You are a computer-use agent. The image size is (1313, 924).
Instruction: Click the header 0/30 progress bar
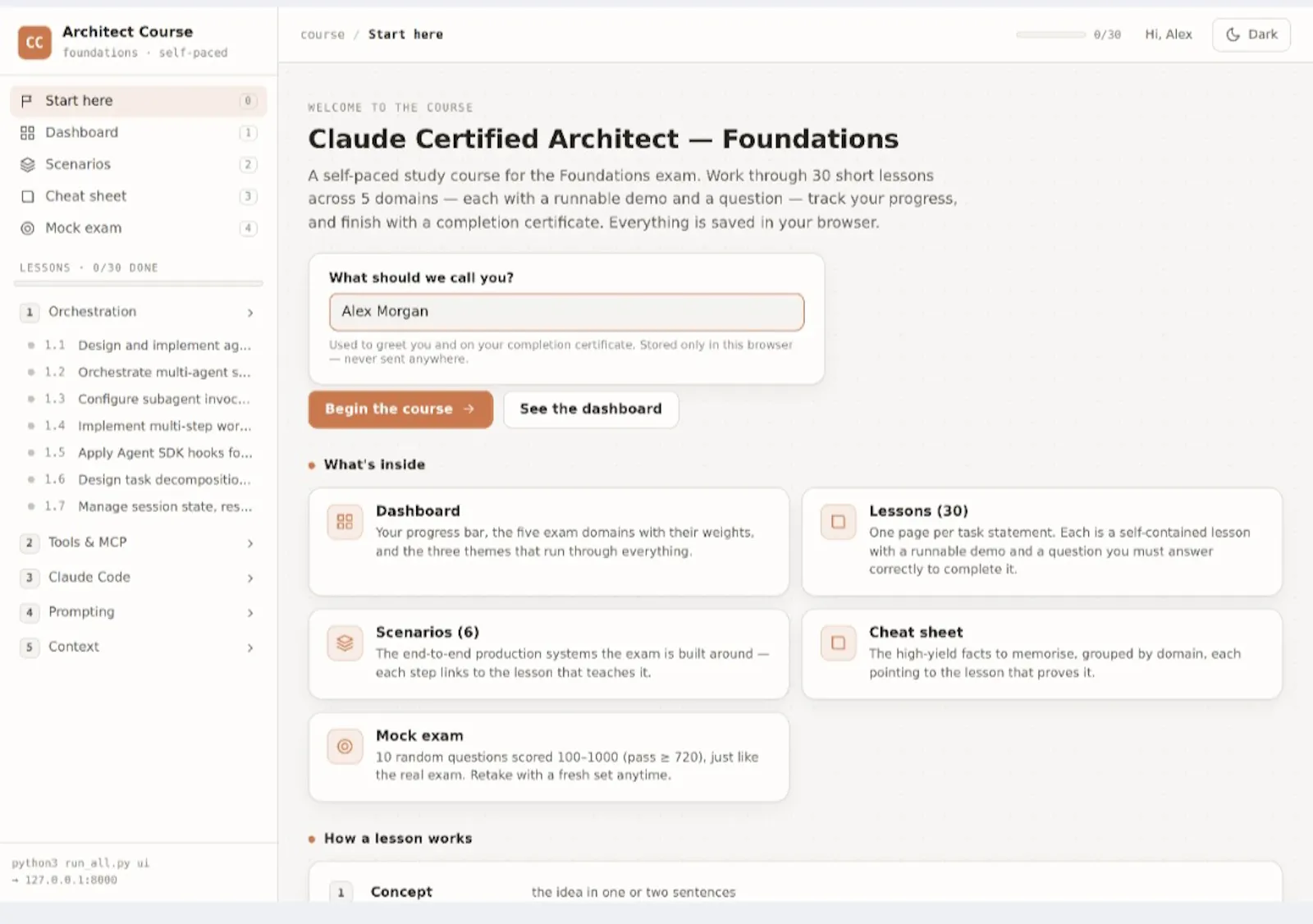1050,34
